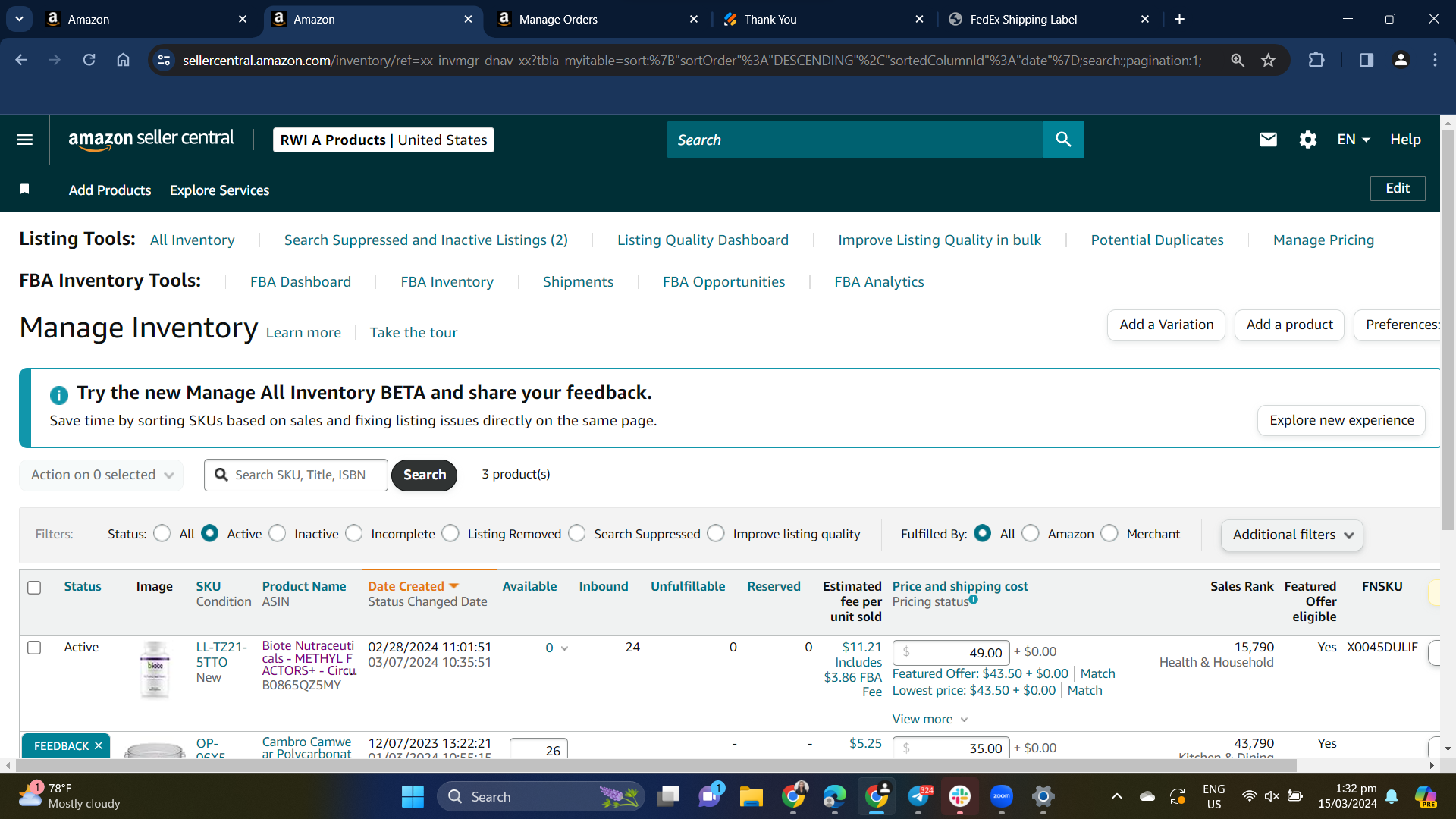The image size is (1456, 819).
Task: Click Match next to Featured Offer price
Action: tap(1097, 673)
